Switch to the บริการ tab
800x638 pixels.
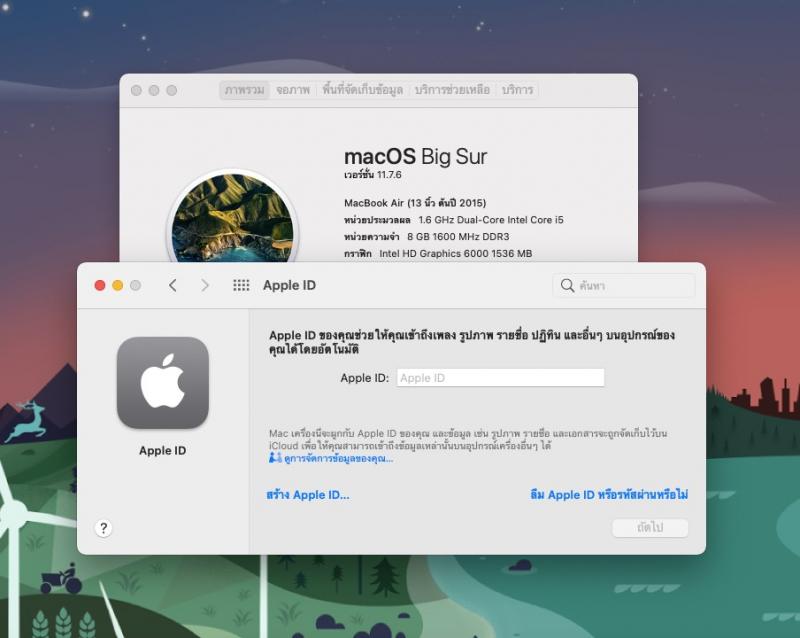pyautogui.click(x=517, y=90)
